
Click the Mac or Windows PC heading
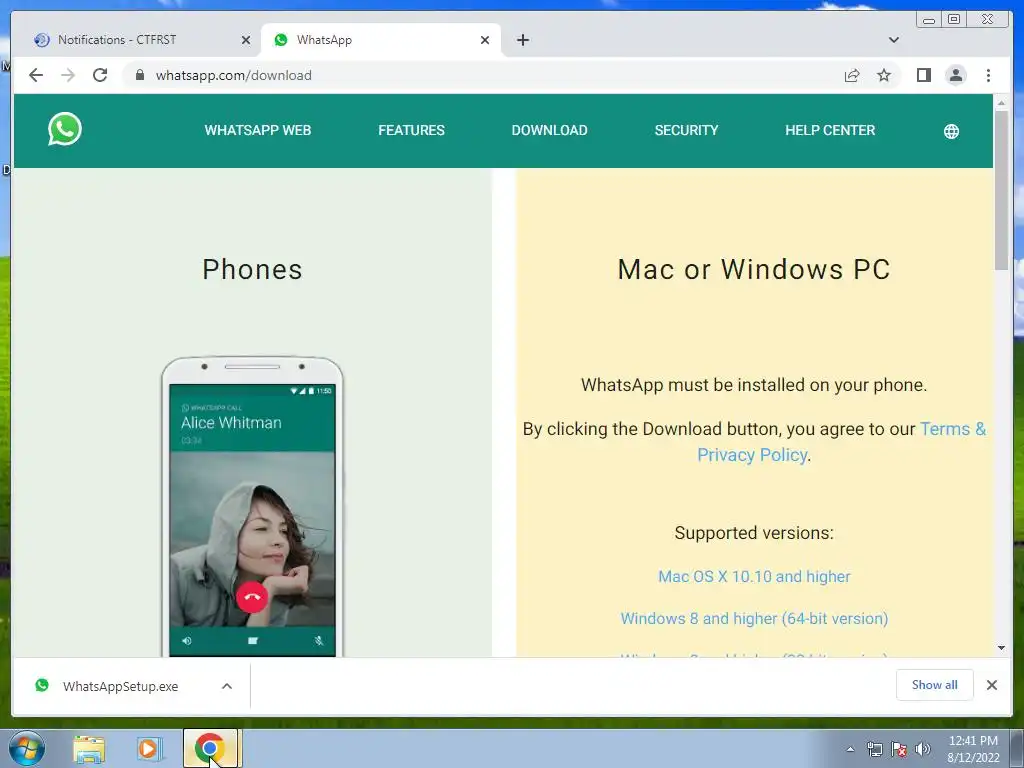[754, 270]
